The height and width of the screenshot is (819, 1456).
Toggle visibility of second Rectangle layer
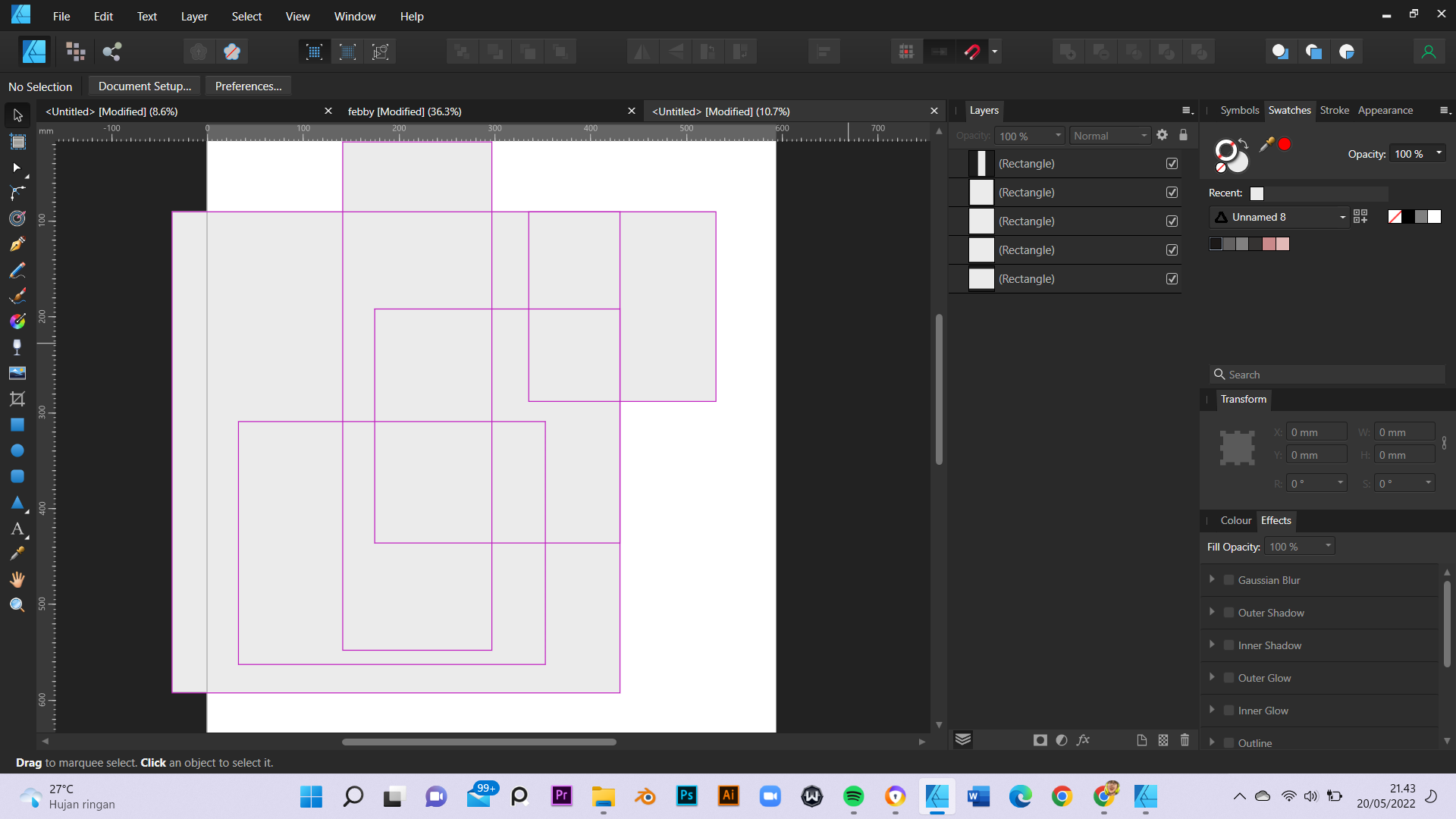click(1172, 192)
